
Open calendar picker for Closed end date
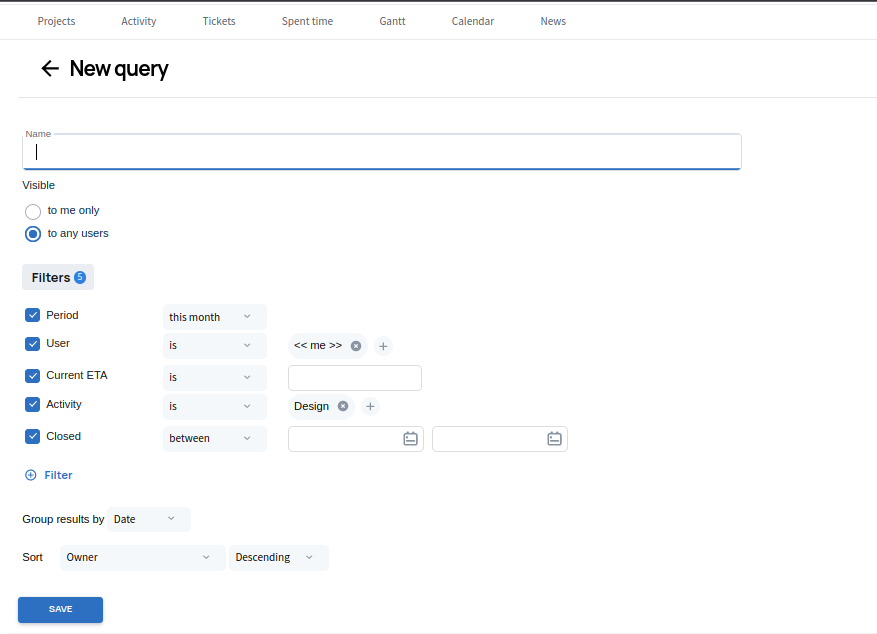point(554,438)
